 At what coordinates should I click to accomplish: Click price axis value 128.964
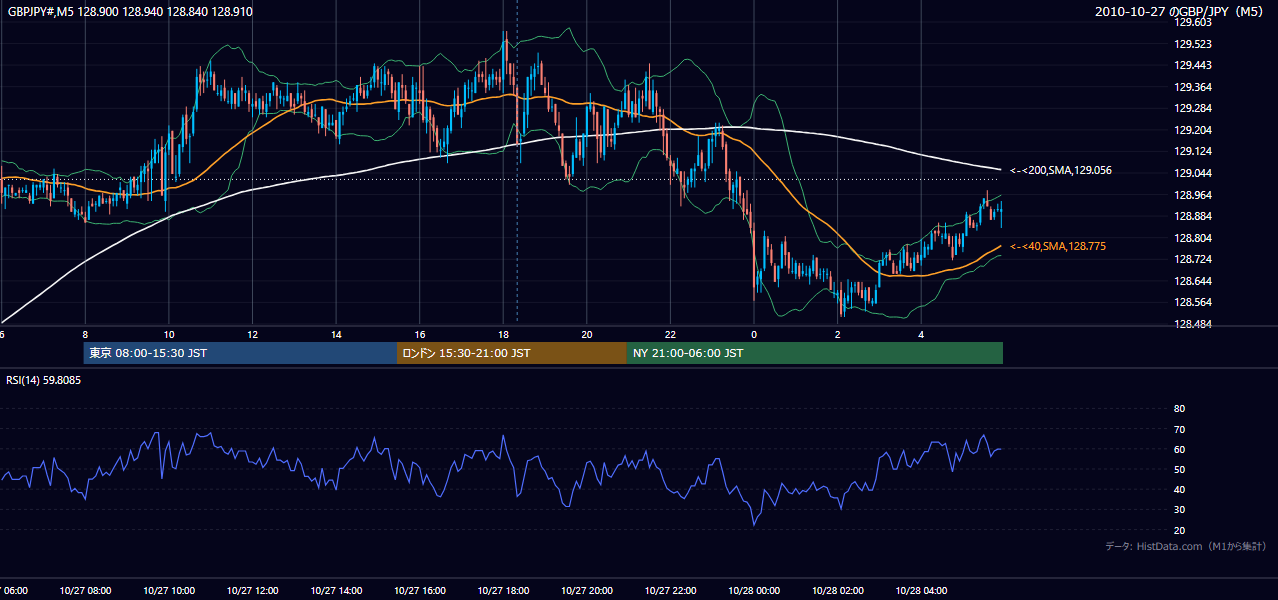click(1192, 195)
